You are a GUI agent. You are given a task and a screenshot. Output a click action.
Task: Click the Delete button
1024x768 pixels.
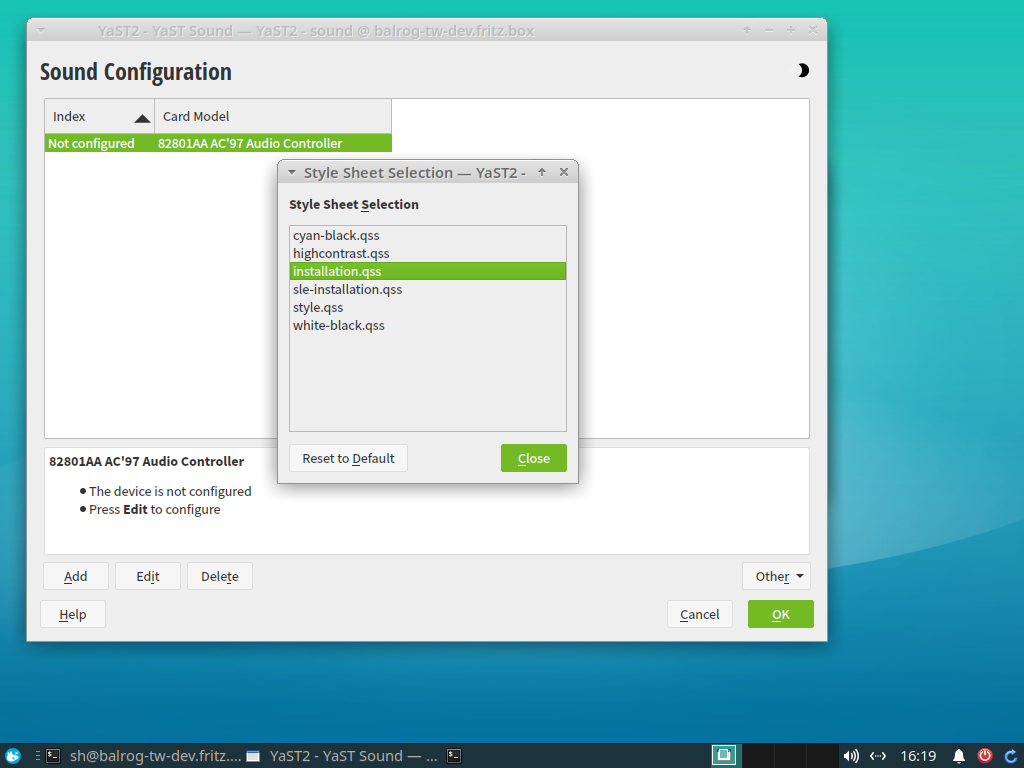[x=219, y=576]
